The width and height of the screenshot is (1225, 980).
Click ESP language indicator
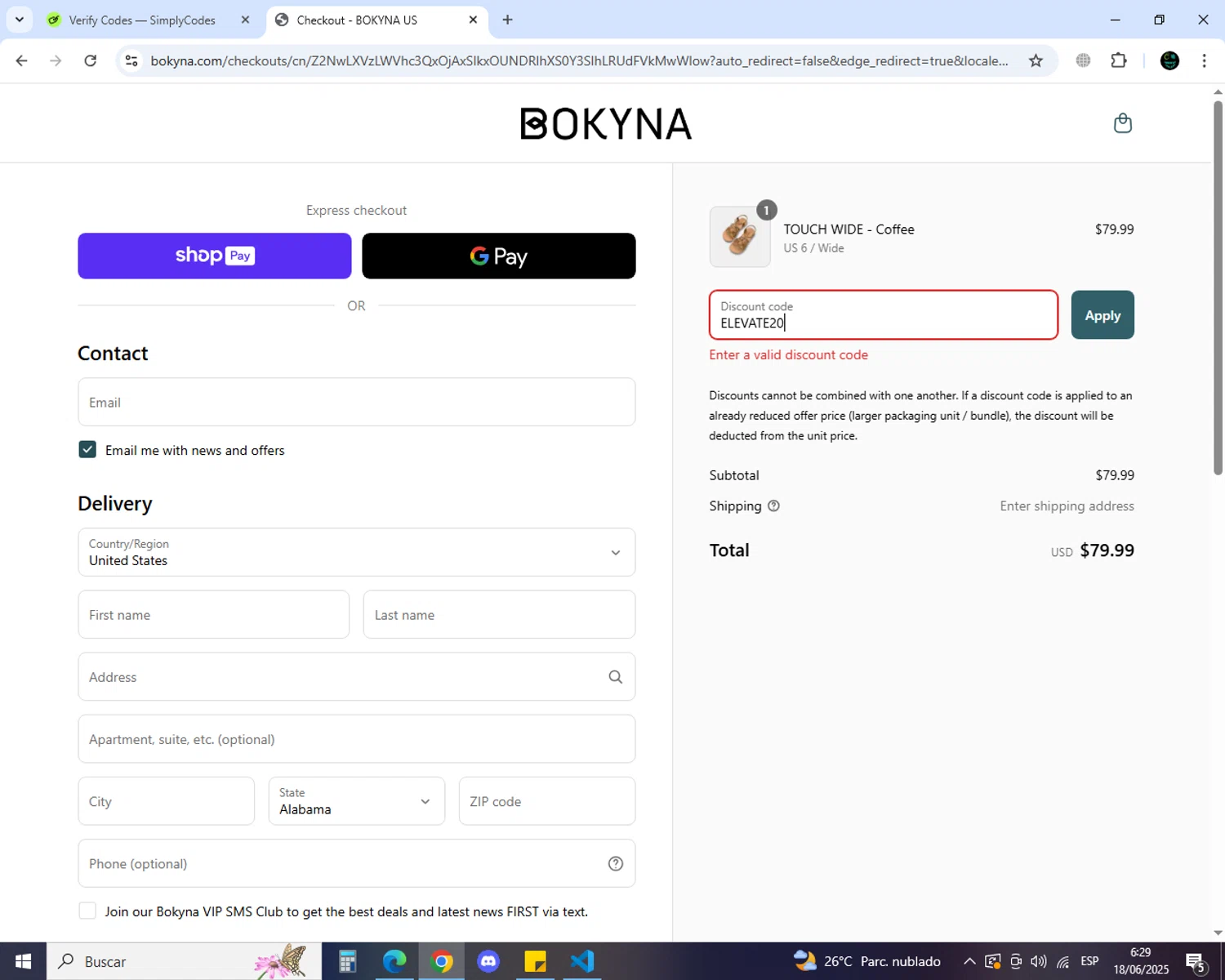(x=1089, y=961)
